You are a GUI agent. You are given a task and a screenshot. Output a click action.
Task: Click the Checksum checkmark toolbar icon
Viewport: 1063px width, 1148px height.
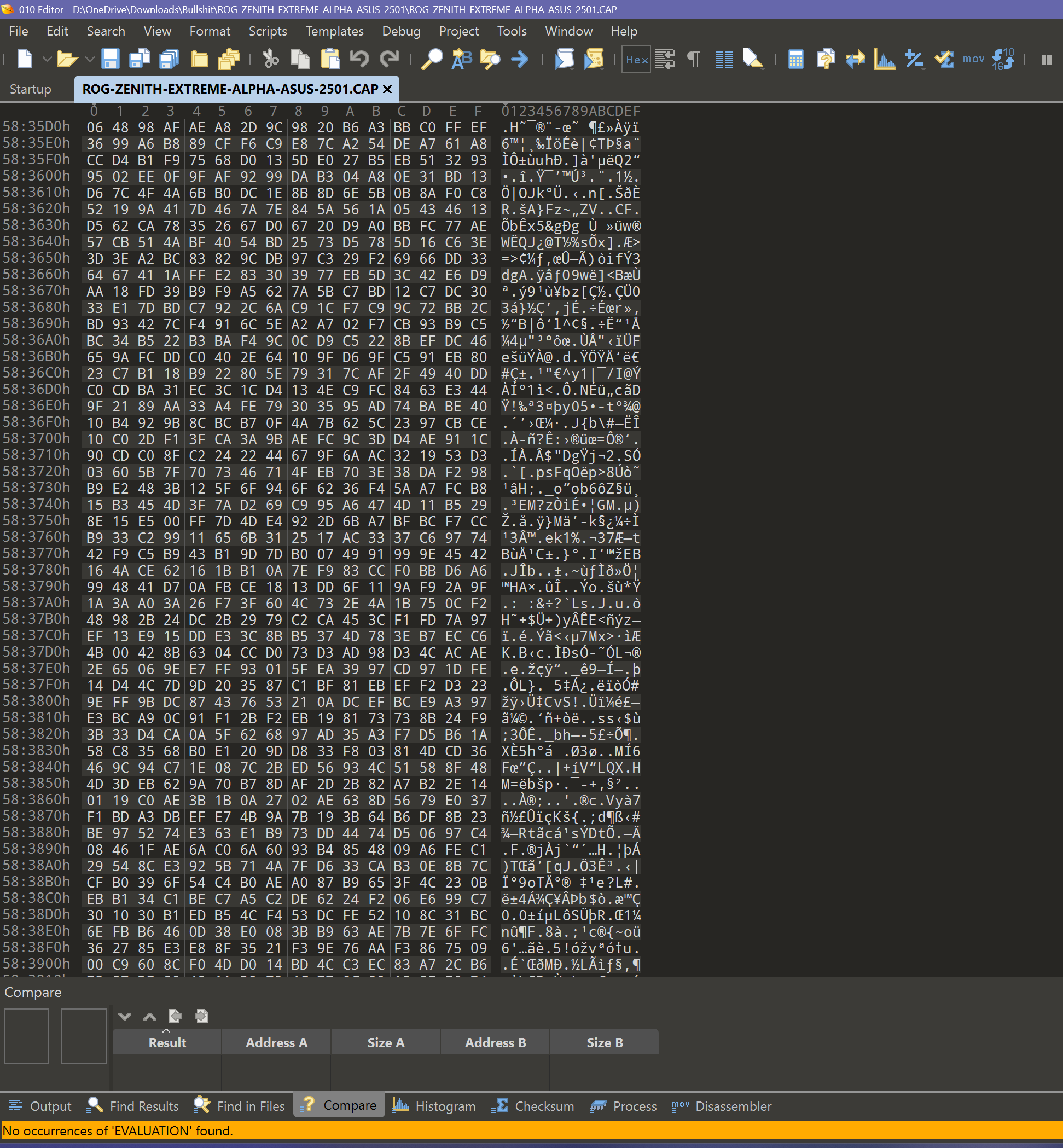pyautogui.click(x=944, y=59)
